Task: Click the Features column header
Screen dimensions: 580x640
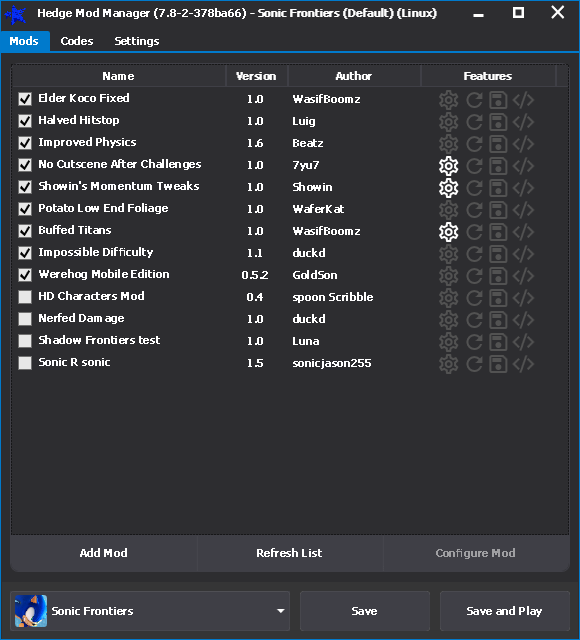Action: [488, 76]
